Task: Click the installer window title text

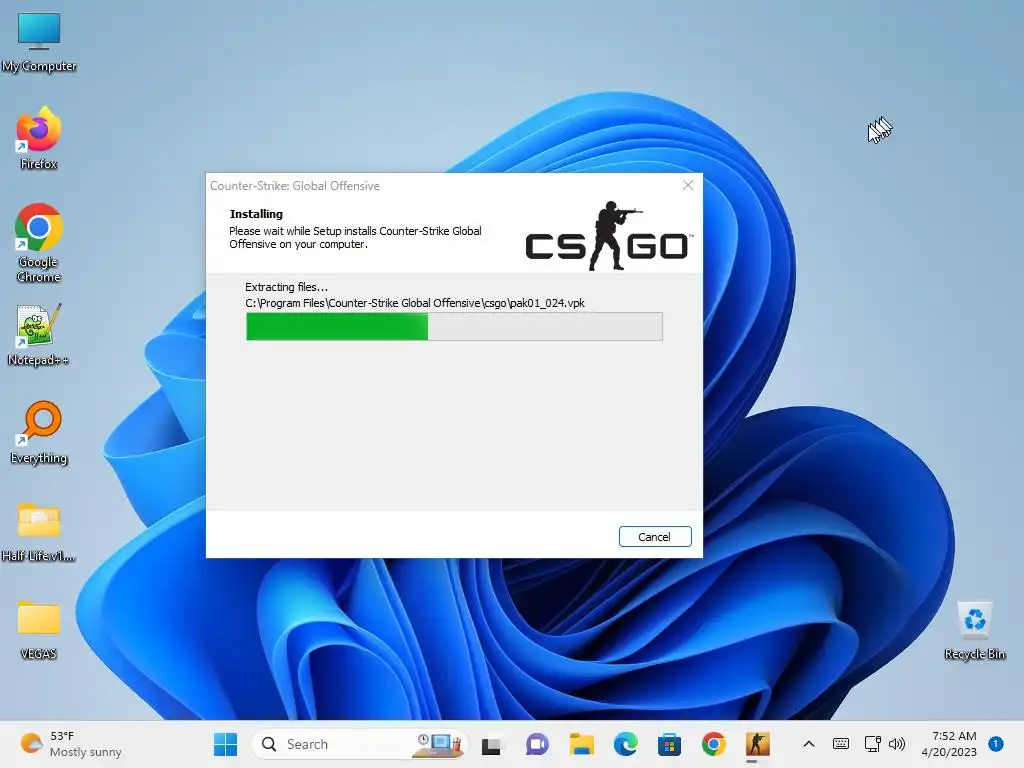Action: tap(295, 185)
